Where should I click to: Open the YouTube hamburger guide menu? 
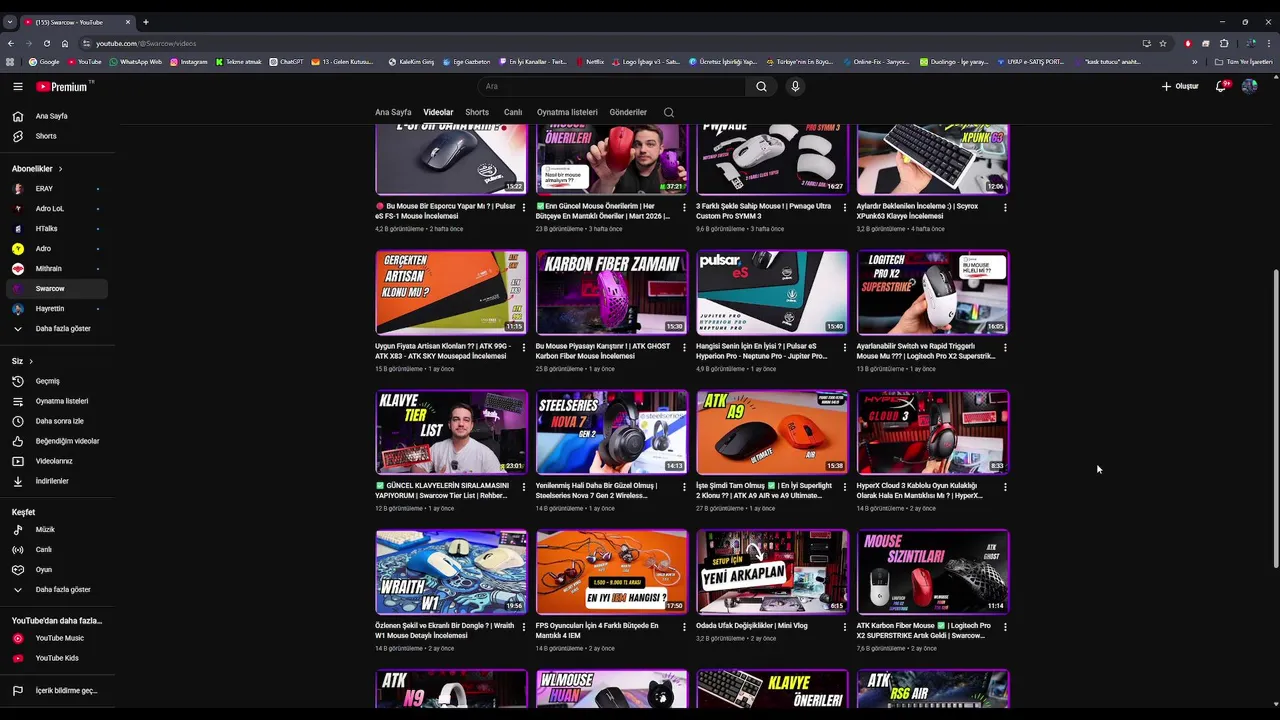17,86
